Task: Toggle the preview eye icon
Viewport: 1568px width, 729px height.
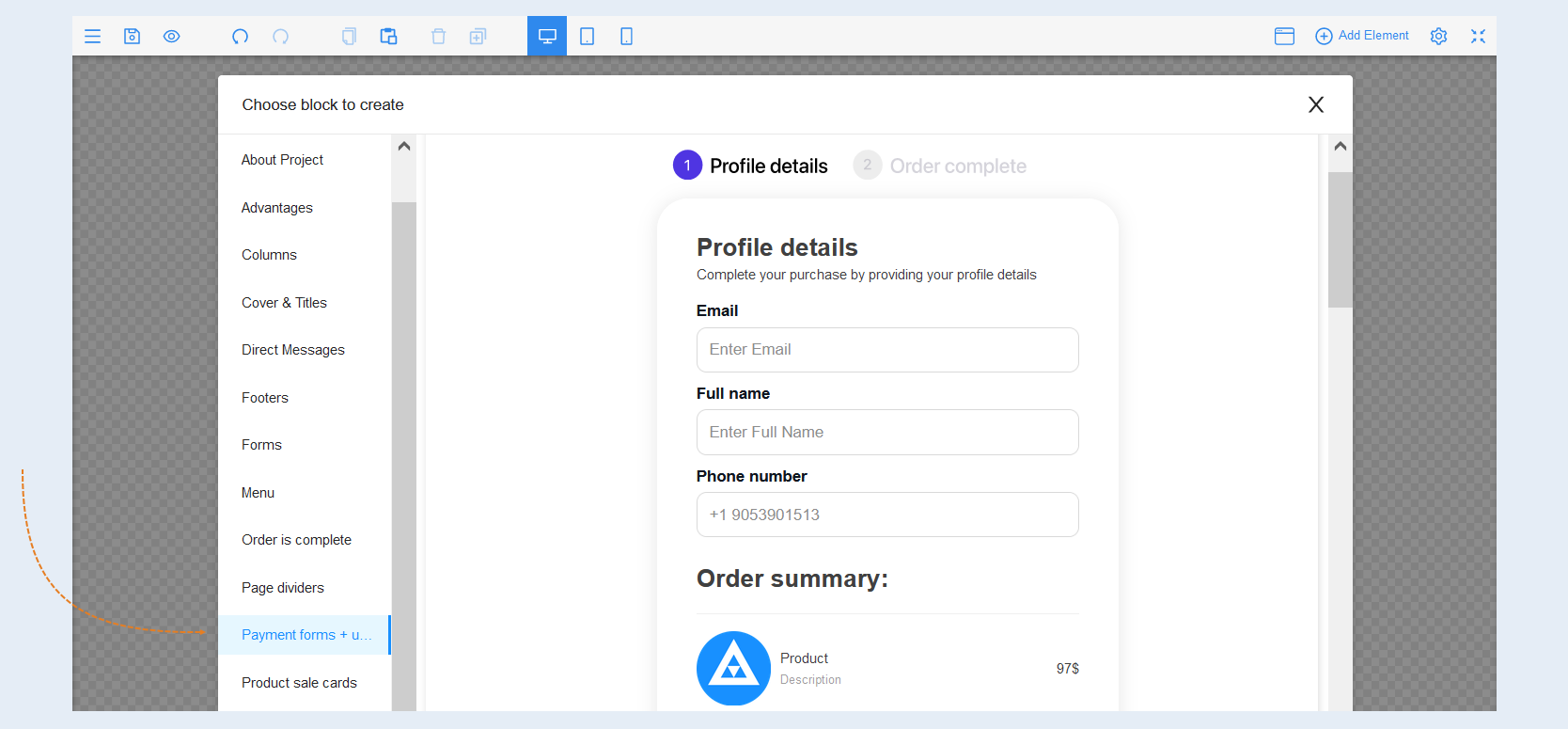Action: pos(171,36)
